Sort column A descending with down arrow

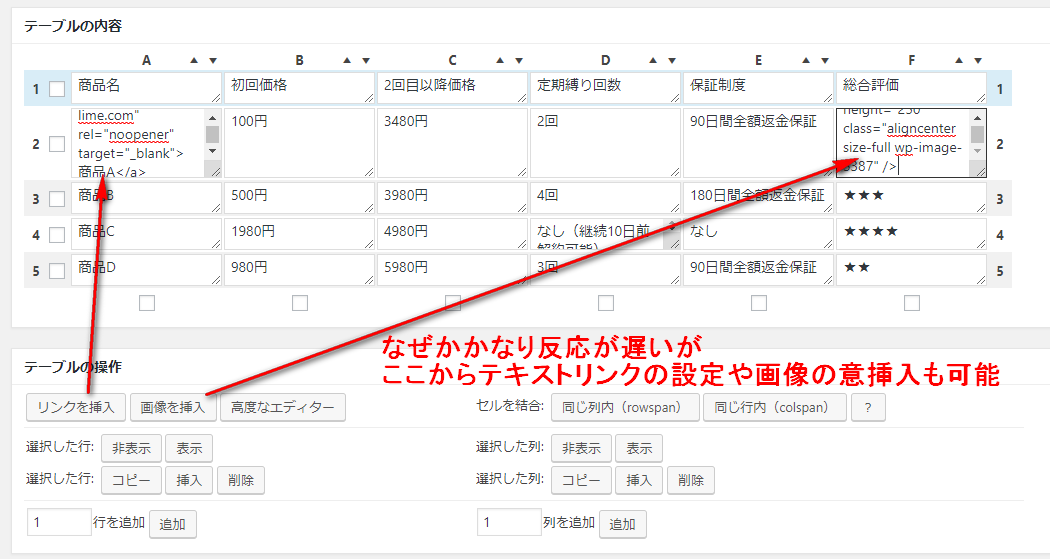[212, 60]
